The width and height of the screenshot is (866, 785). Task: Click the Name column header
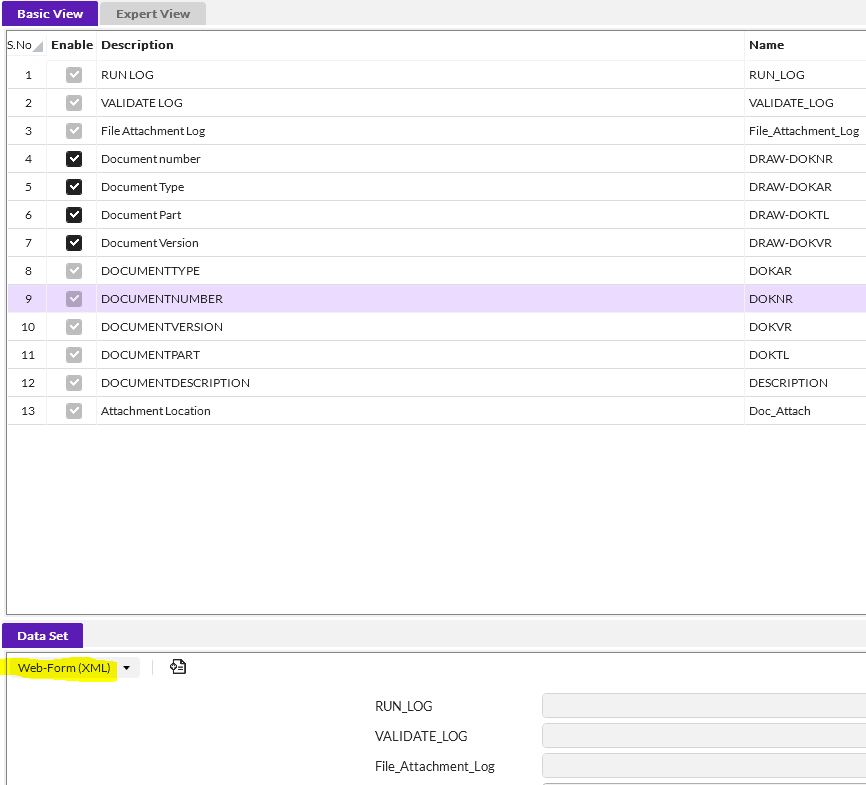pos(766,45)
